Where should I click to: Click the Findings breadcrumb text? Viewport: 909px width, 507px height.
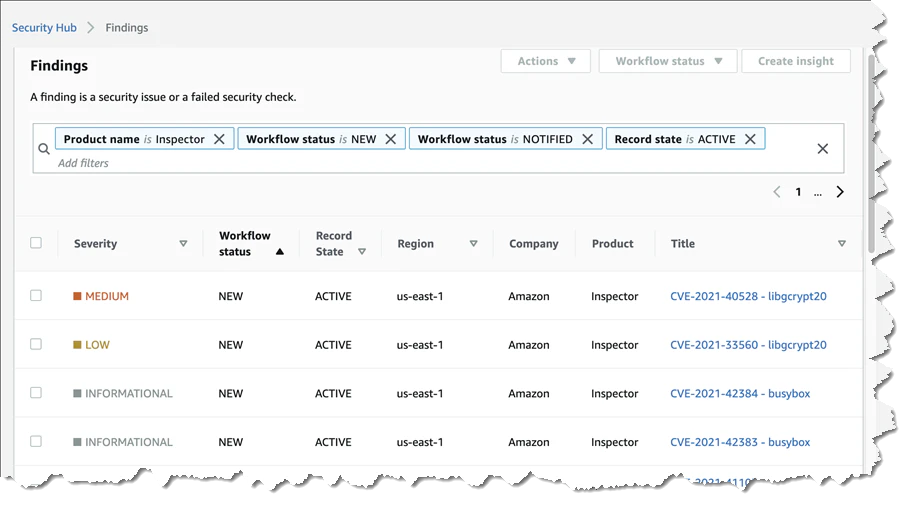coord(126,28)
